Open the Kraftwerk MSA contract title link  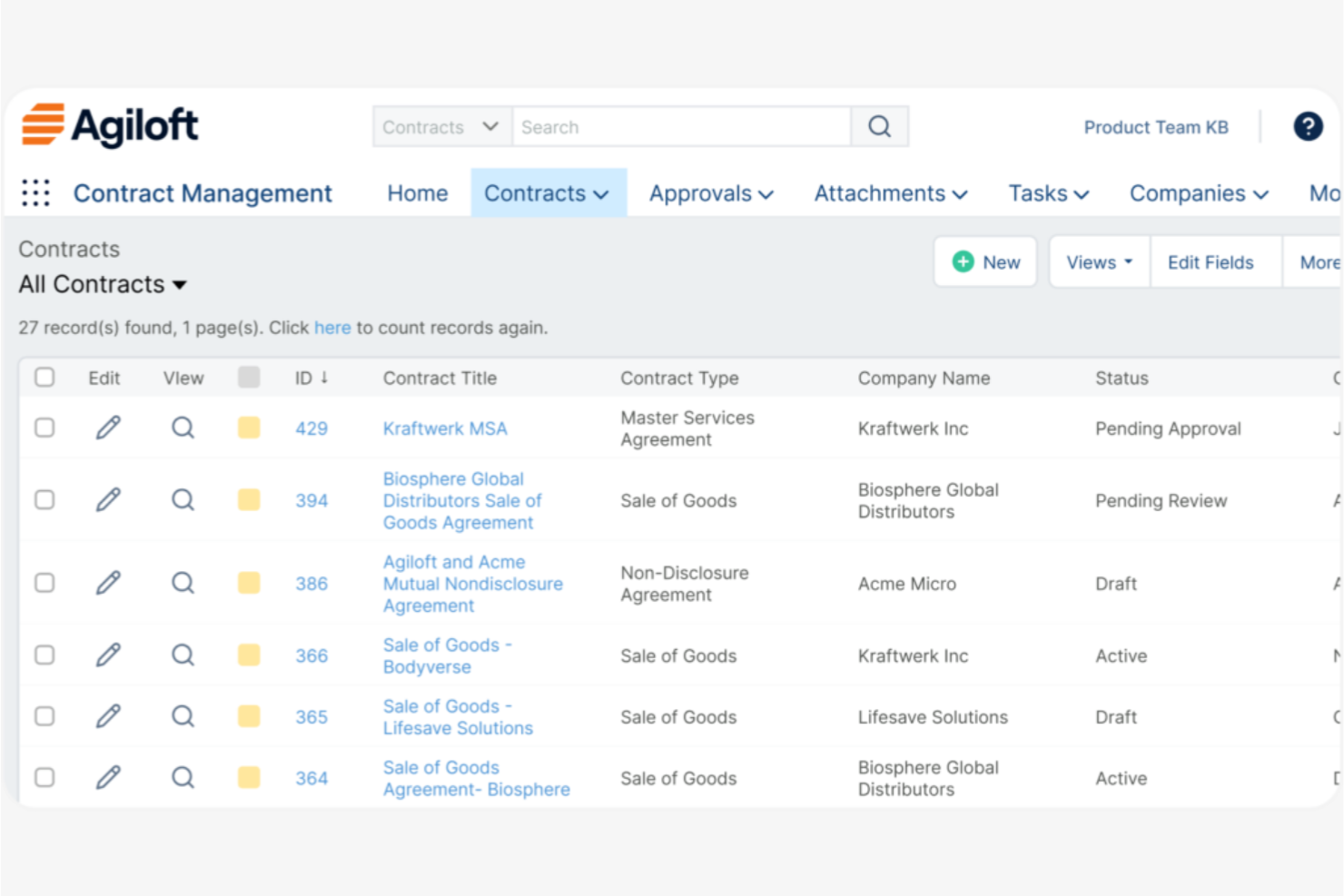click(445, 428)
